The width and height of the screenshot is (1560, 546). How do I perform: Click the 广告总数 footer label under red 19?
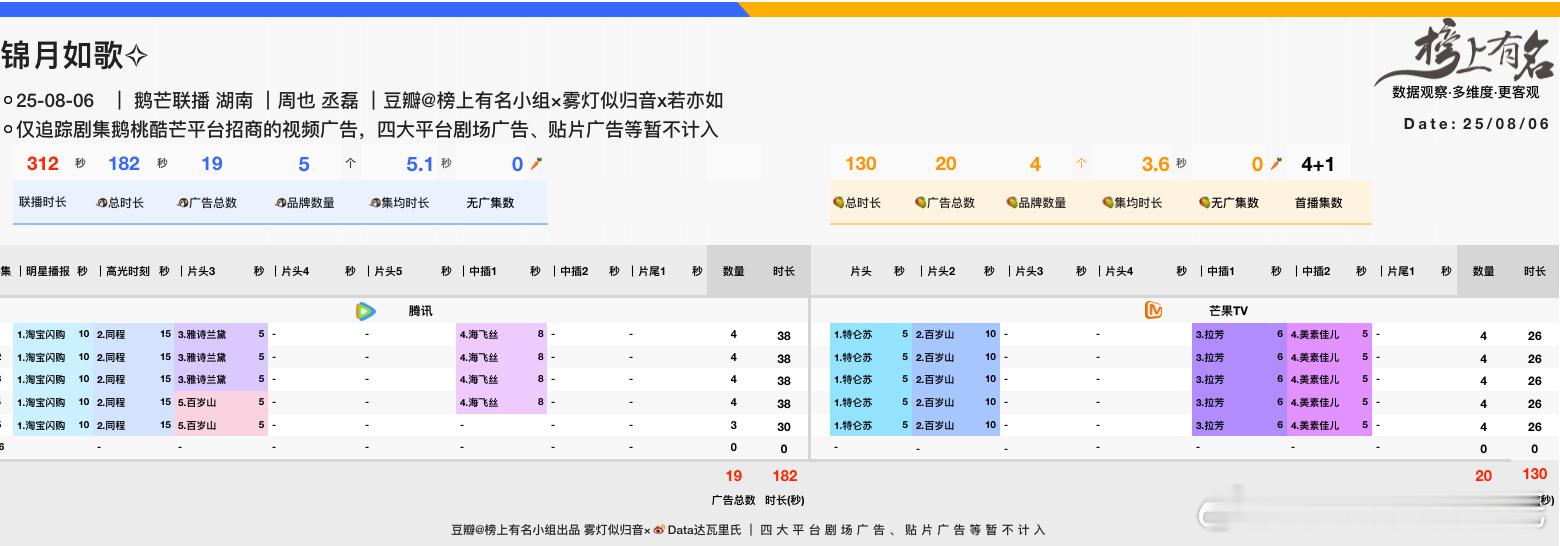(733, 500)
